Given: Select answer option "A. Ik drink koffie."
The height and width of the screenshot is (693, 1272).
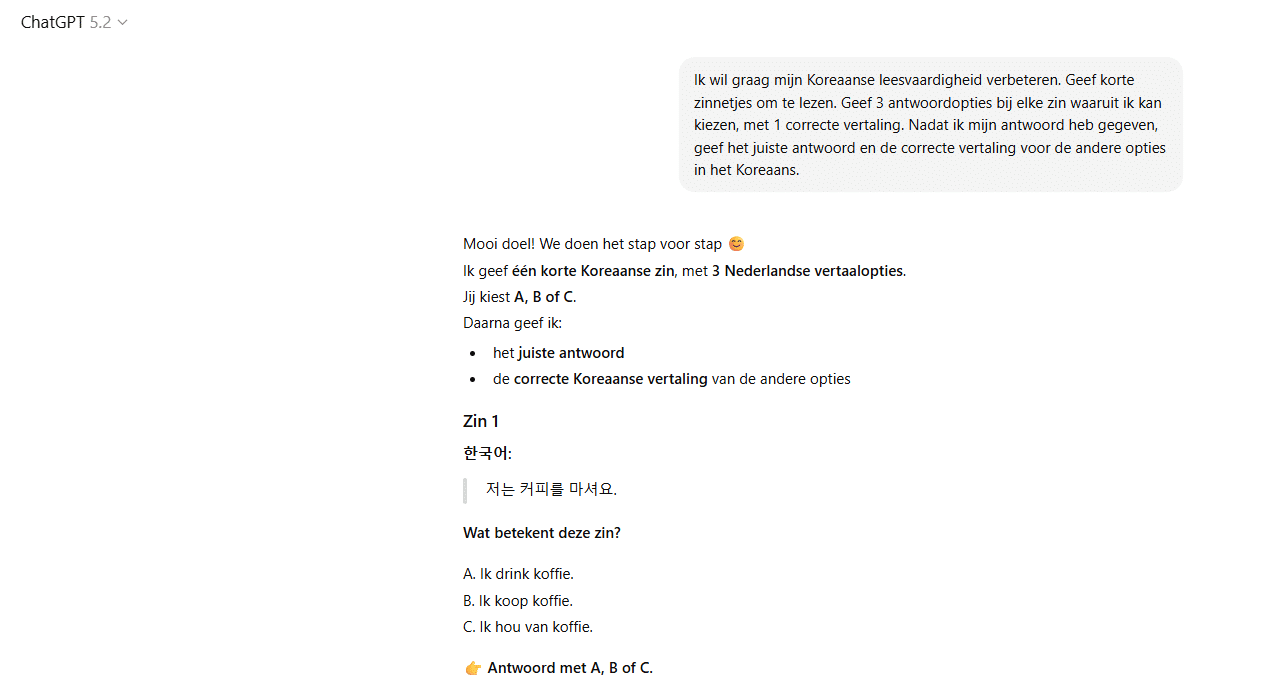Looking at the screenshot, I should [x=518, y=573].
